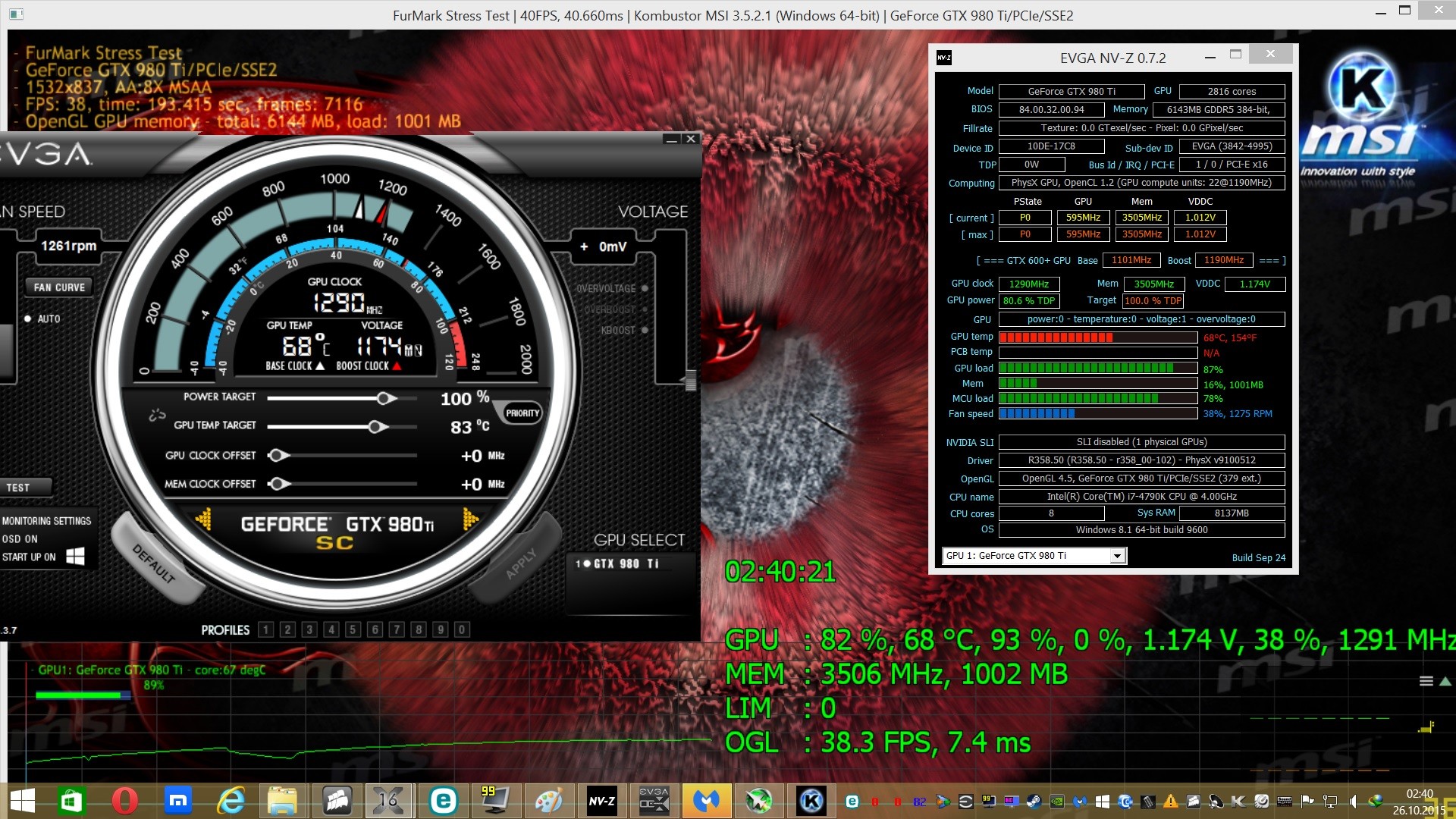Image resolution: width=1456 pixels, height=819 pixels.
Task: Click left yellow arrow beside GeForce GTX 980Ti
Action: (203, 519)
